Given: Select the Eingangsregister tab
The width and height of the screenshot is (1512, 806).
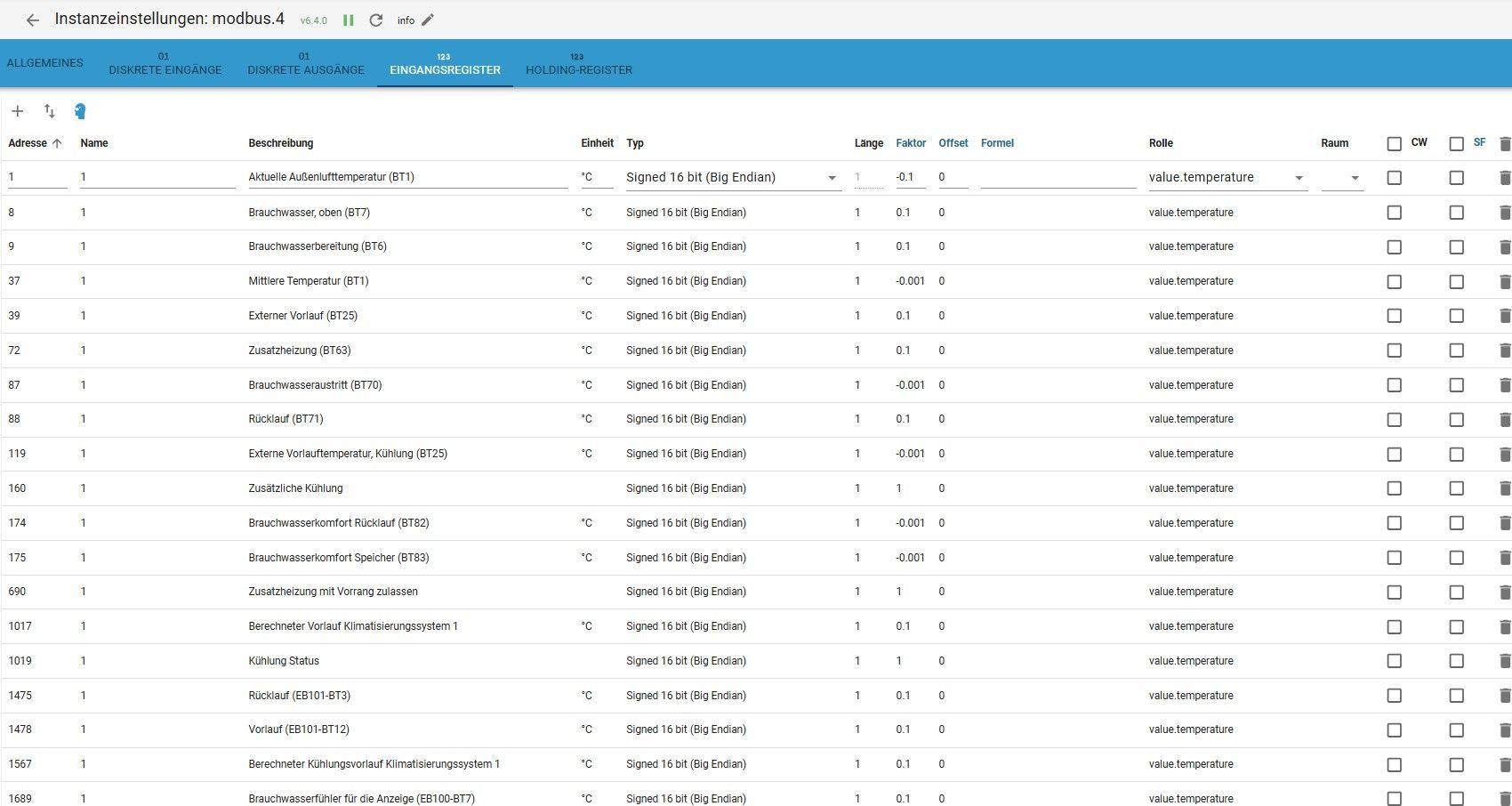Looking at the screenshot, I should [x=445, y=63].
